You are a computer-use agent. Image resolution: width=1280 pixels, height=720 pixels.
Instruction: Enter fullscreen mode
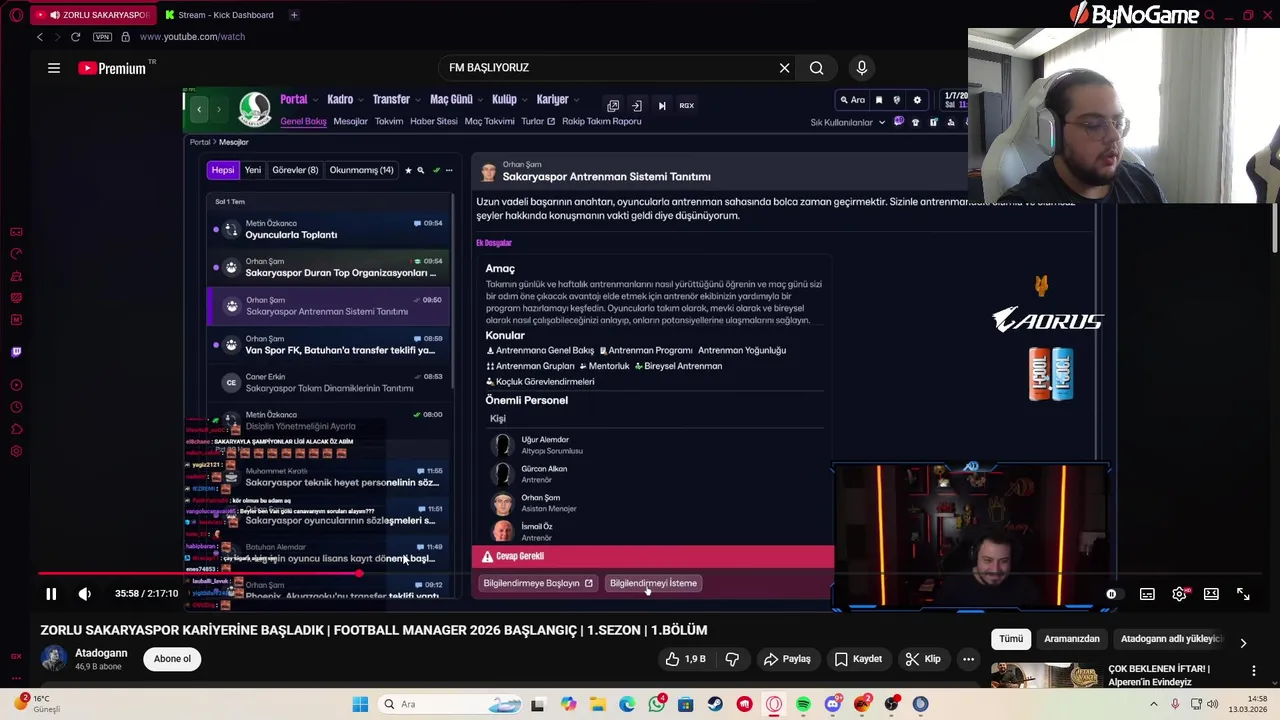click(x=1243, y=594)
